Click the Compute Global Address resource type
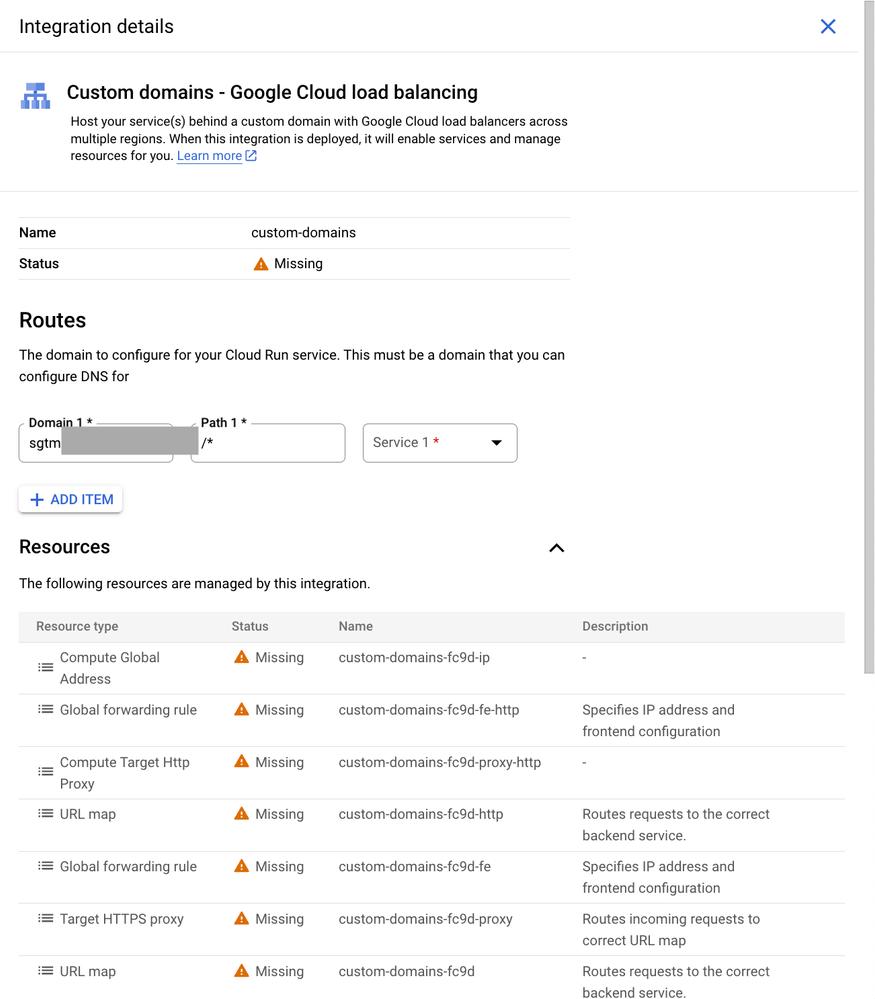 110,668
